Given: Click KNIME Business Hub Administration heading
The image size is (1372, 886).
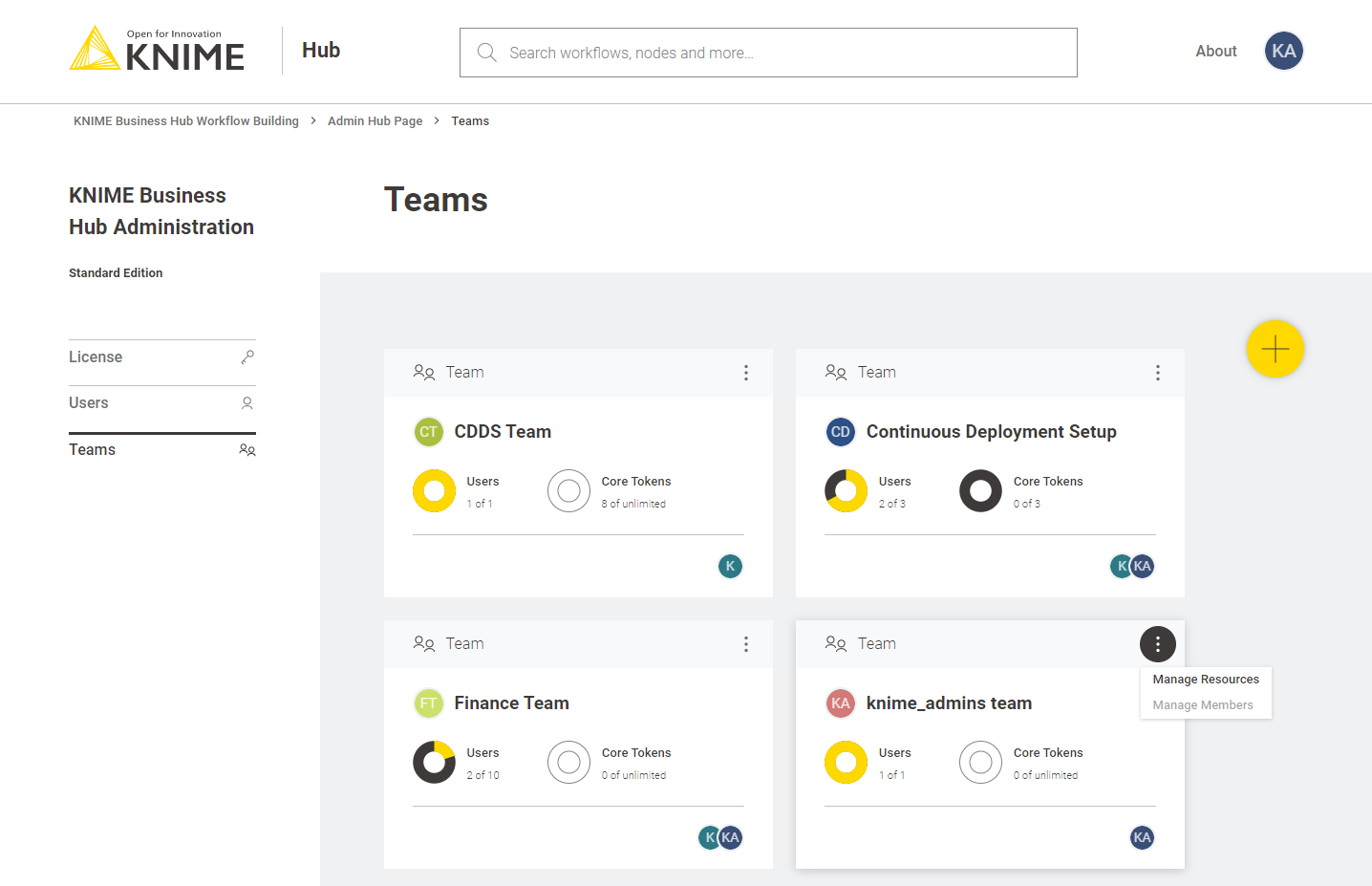Looking at the screenshot, I should pos(161,211).
